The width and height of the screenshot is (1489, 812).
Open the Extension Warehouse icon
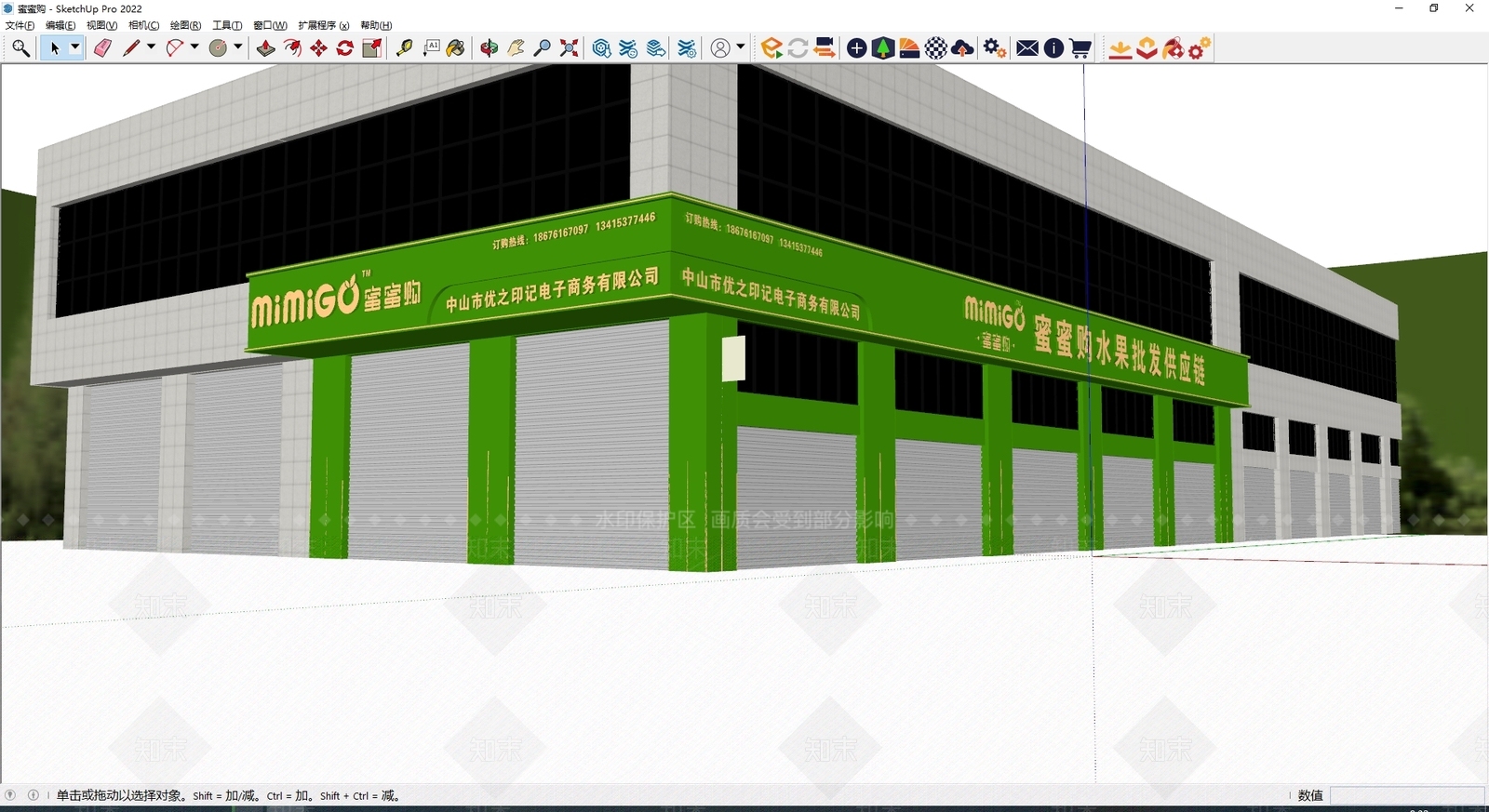(629, 48)
